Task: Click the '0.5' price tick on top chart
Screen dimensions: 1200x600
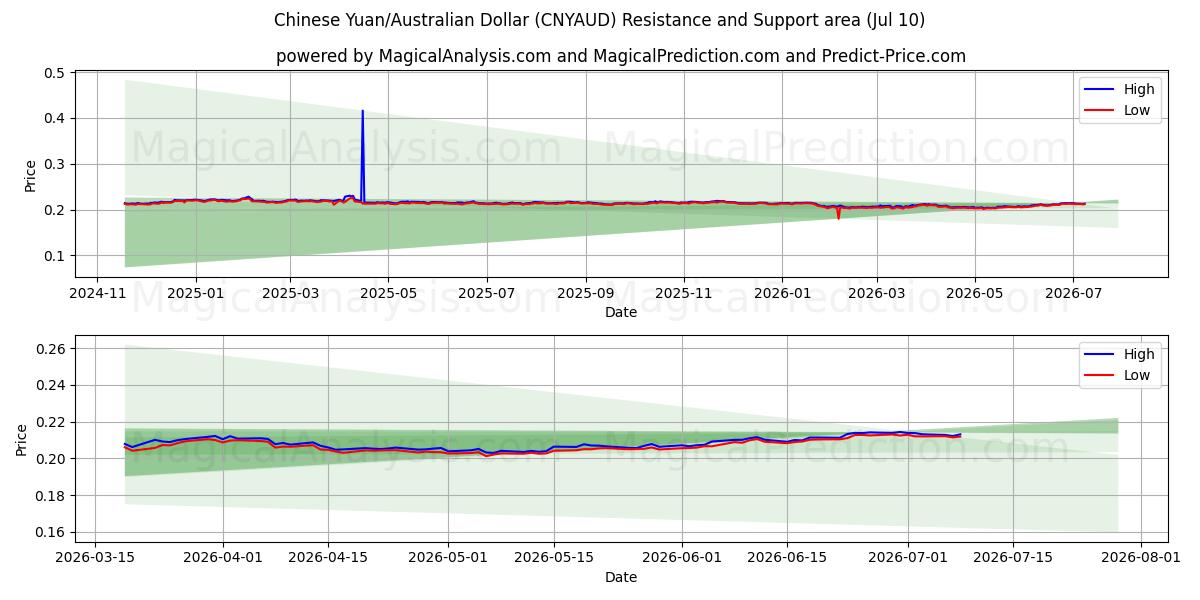Action: [x=55, y=73]
